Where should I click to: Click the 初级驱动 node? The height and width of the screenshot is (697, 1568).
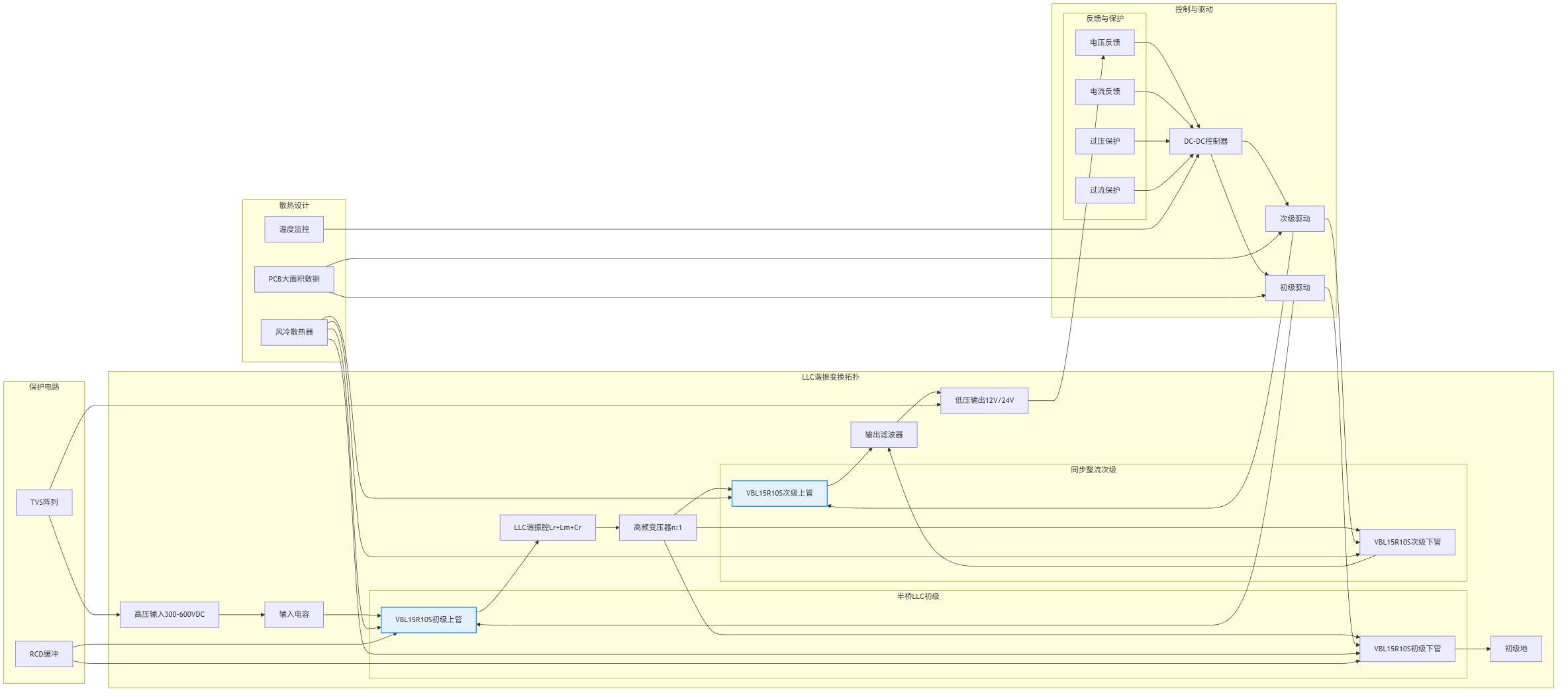(x=1295, y=288)
